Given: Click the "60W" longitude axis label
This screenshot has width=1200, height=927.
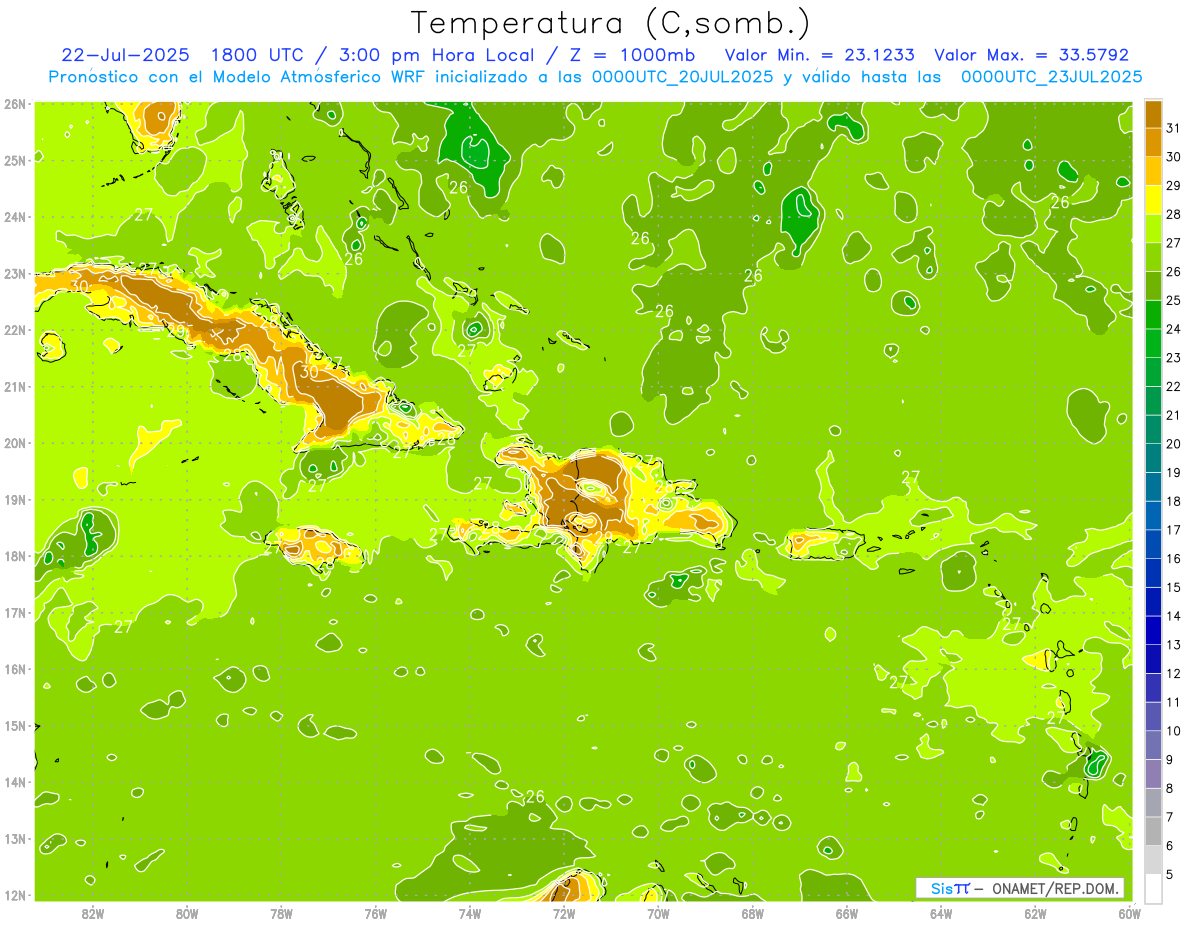Looking at the screenshot, I should point(1129,913).
